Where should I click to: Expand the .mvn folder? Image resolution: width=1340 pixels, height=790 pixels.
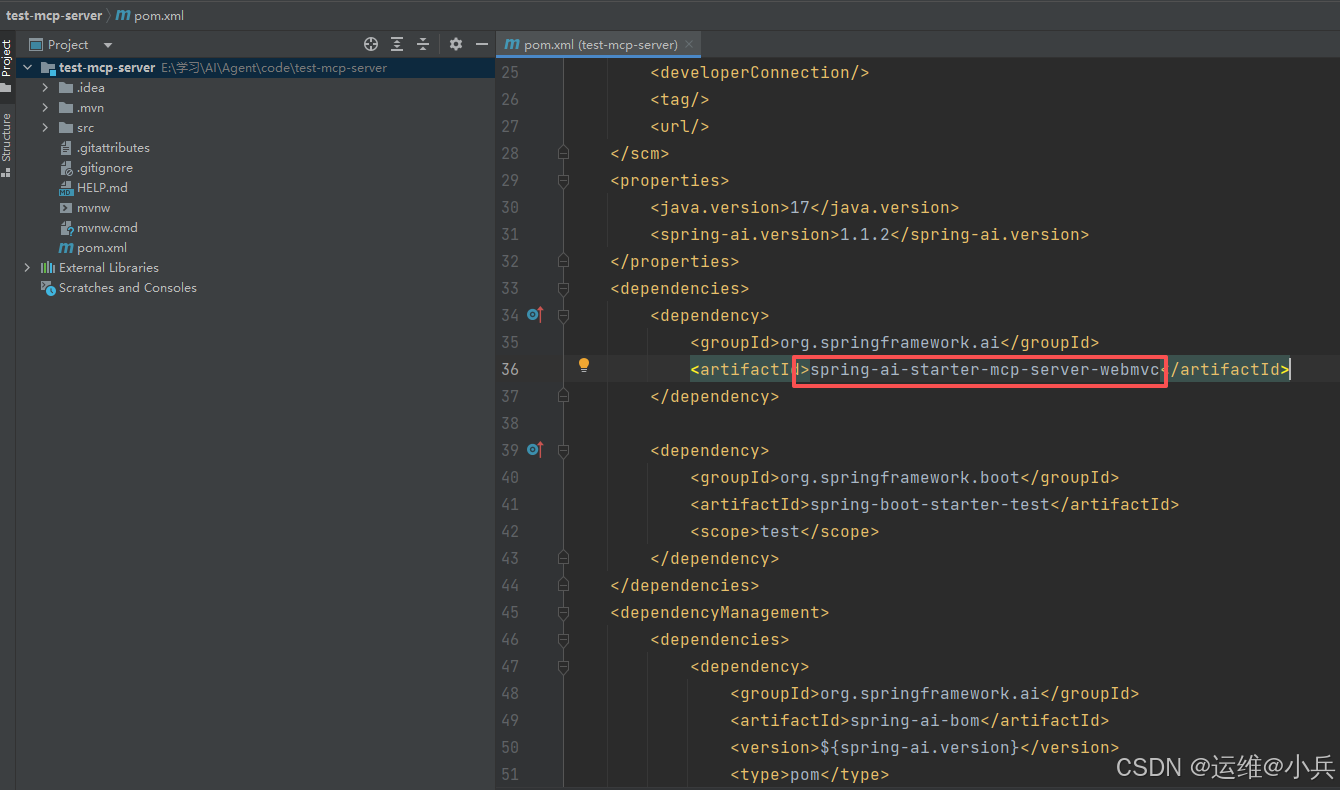45,108
